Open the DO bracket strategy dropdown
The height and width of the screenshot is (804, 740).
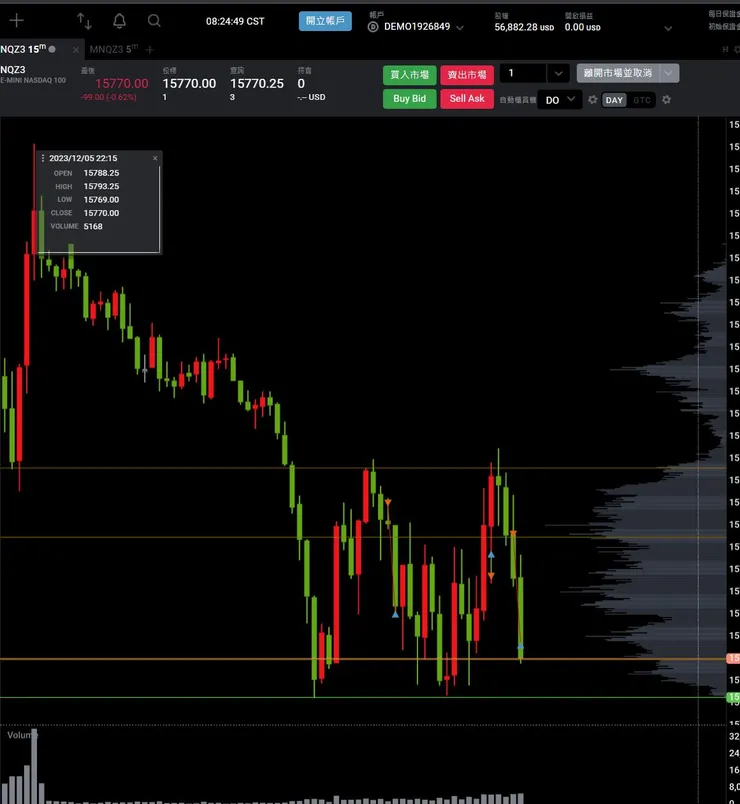(x=559, y=100)
